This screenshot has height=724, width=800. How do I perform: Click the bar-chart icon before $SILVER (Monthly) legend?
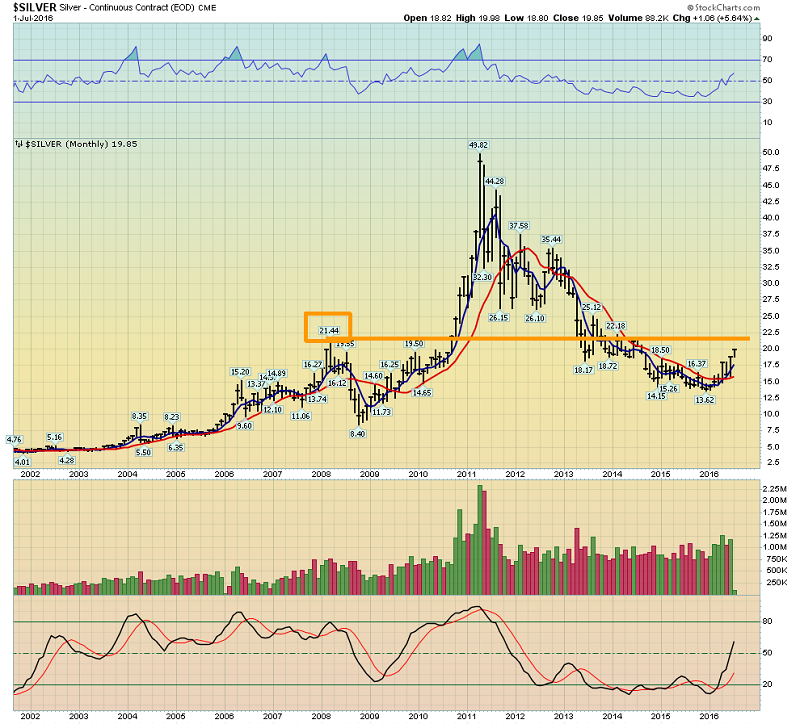(x=18, y=144)
